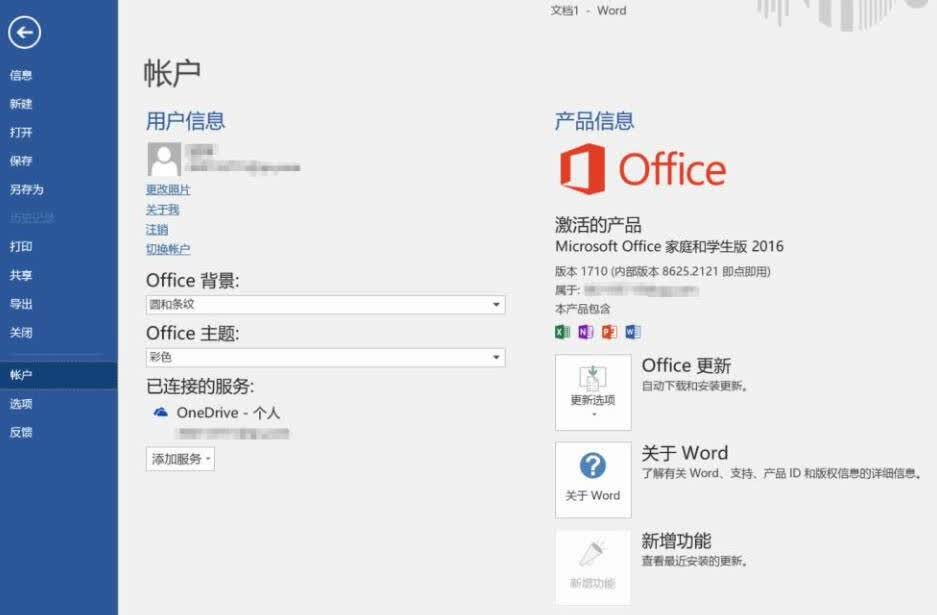This screenshot has height=615, width=937.
Task: Open the 更新选项 update options button
Action: [593, 392]
